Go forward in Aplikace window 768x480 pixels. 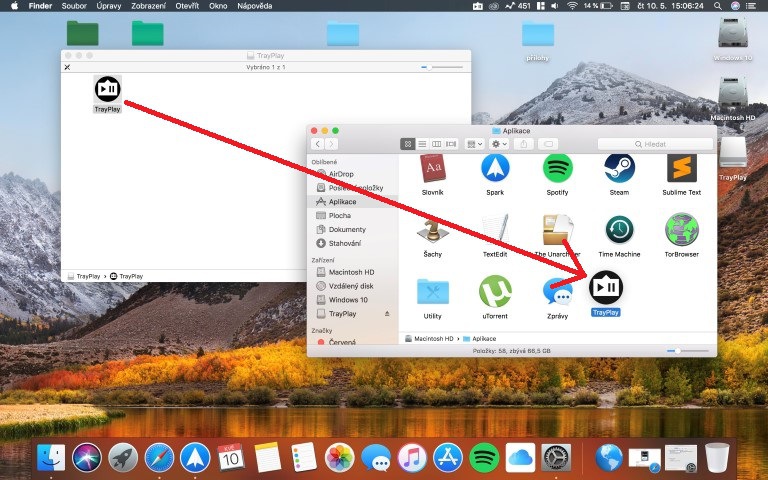click(x=332, y=144)
